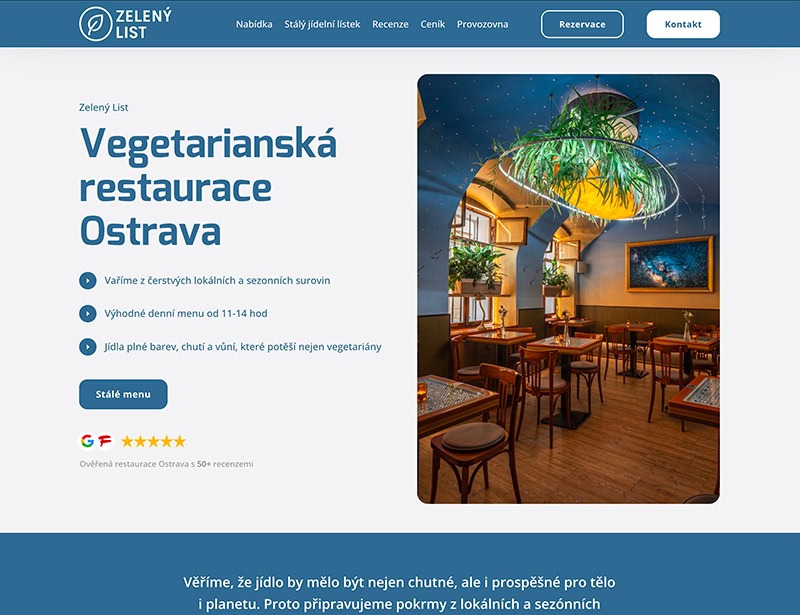The width and height of the screenshot is (800, 615).
Task: Click the Zelený List leaf logo
Action: pyautogui.click(x=95, y=24)
